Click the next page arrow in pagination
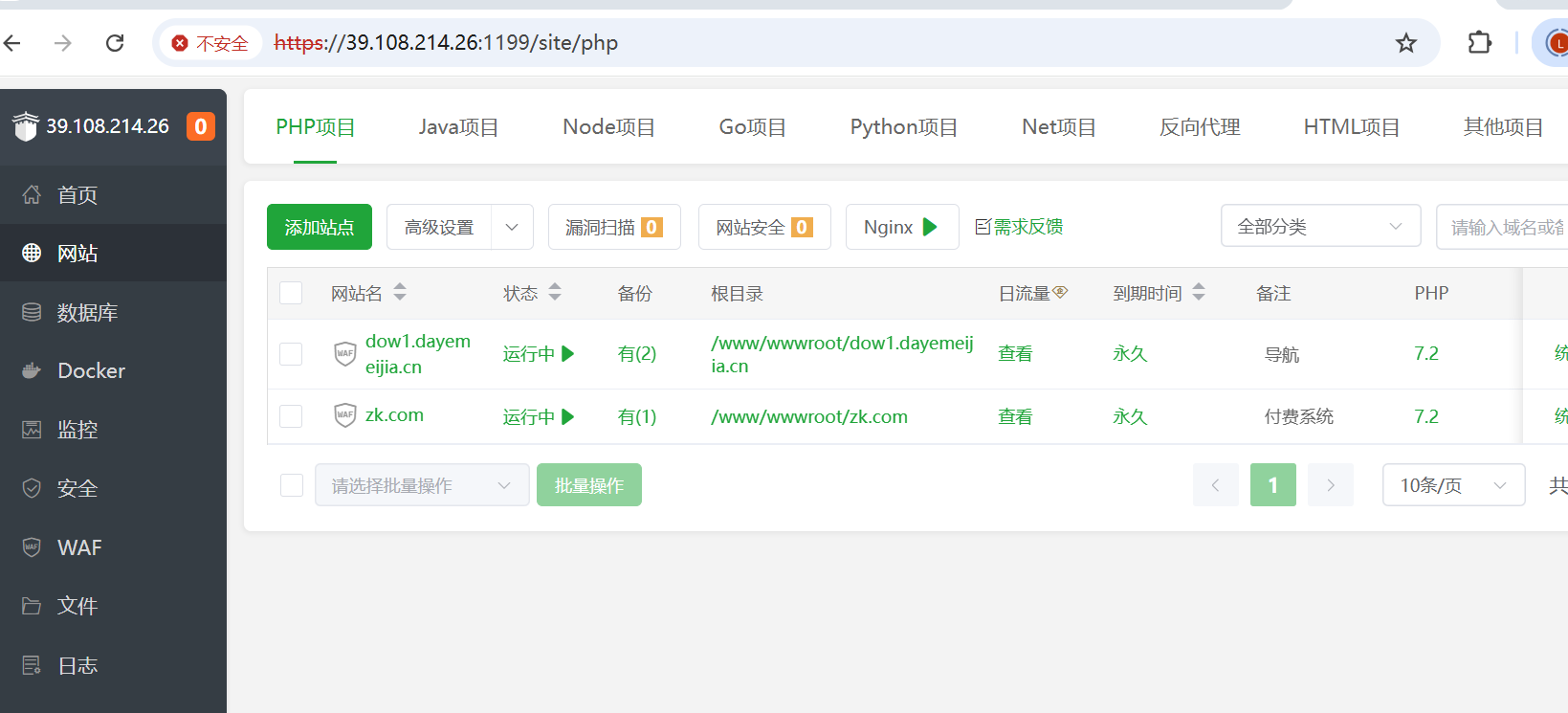 (1331, 485)
